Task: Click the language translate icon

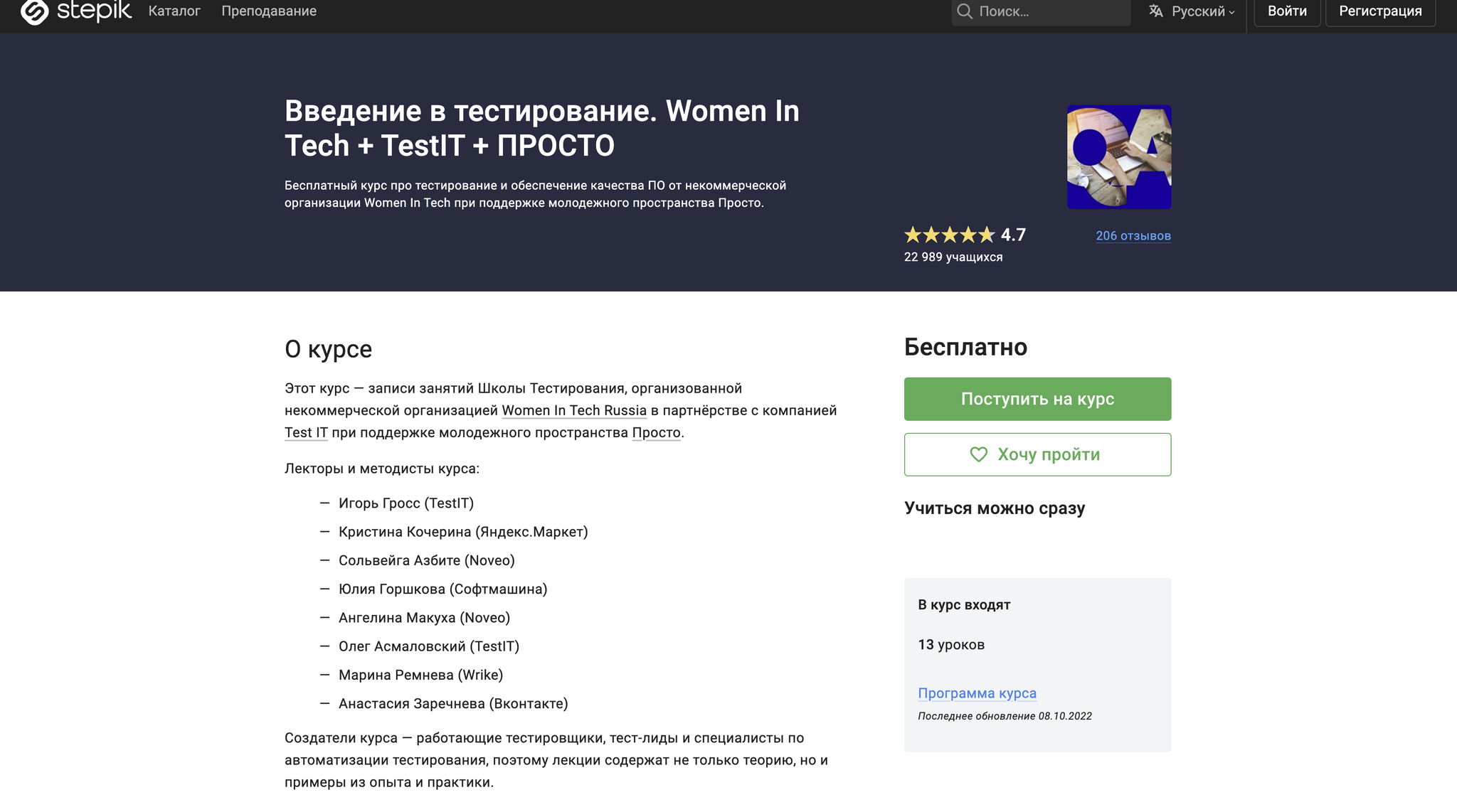Action: tap(1156, 11)
